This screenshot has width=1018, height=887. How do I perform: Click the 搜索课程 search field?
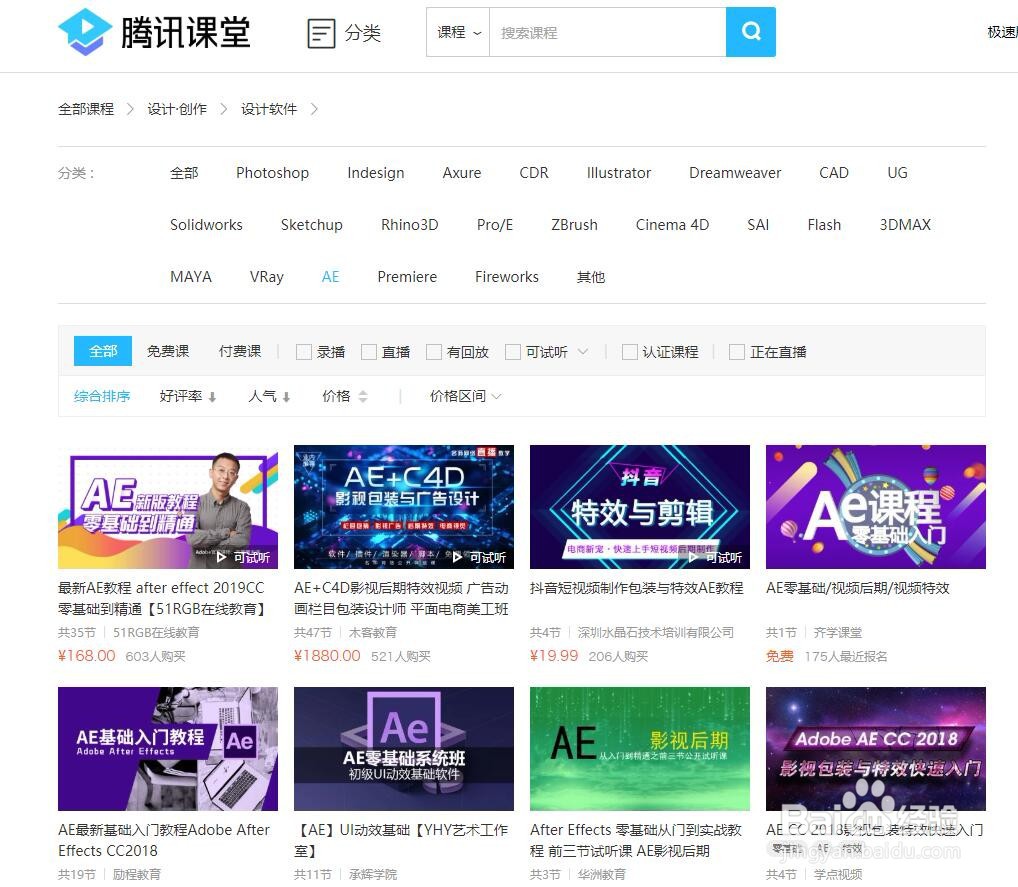tap(608, 32)
